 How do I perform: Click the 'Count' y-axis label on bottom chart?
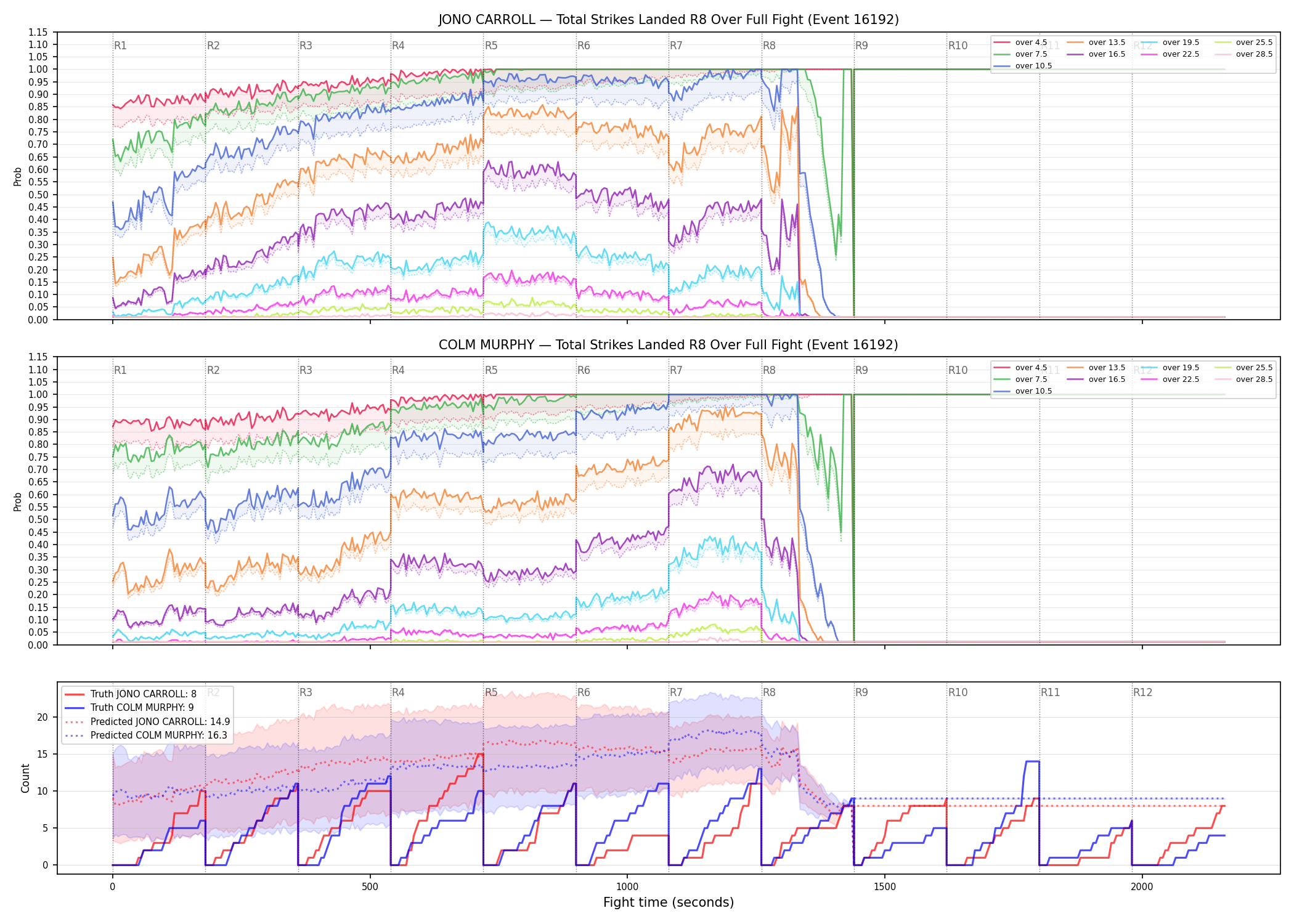[x=25, y=778]
